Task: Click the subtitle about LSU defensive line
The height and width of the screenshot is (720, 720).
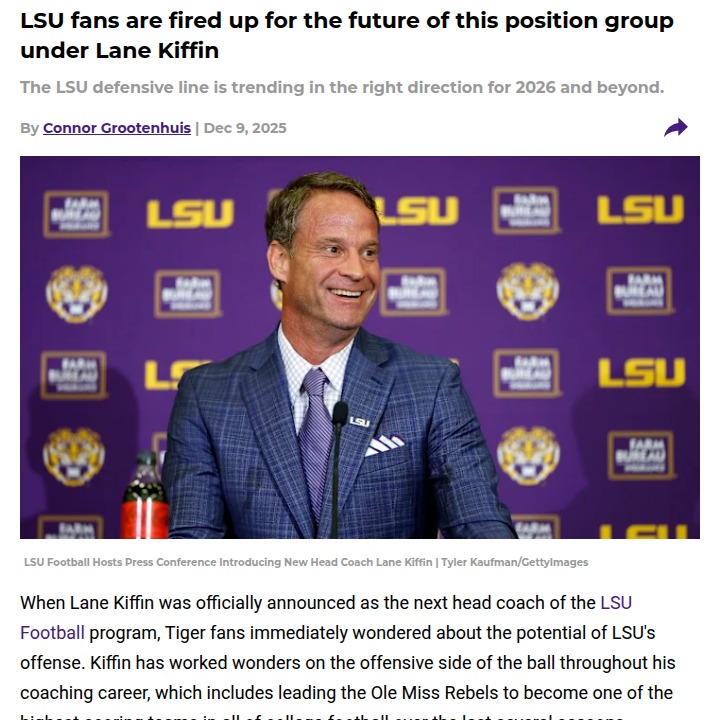Action: [342, 88]
